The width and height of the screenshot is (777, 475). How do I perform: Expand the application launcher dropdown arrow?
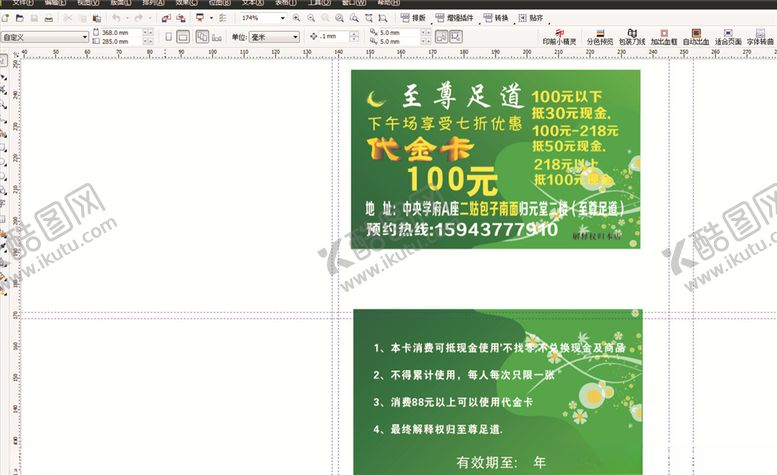pyautogui.click(x=211, y=18)
